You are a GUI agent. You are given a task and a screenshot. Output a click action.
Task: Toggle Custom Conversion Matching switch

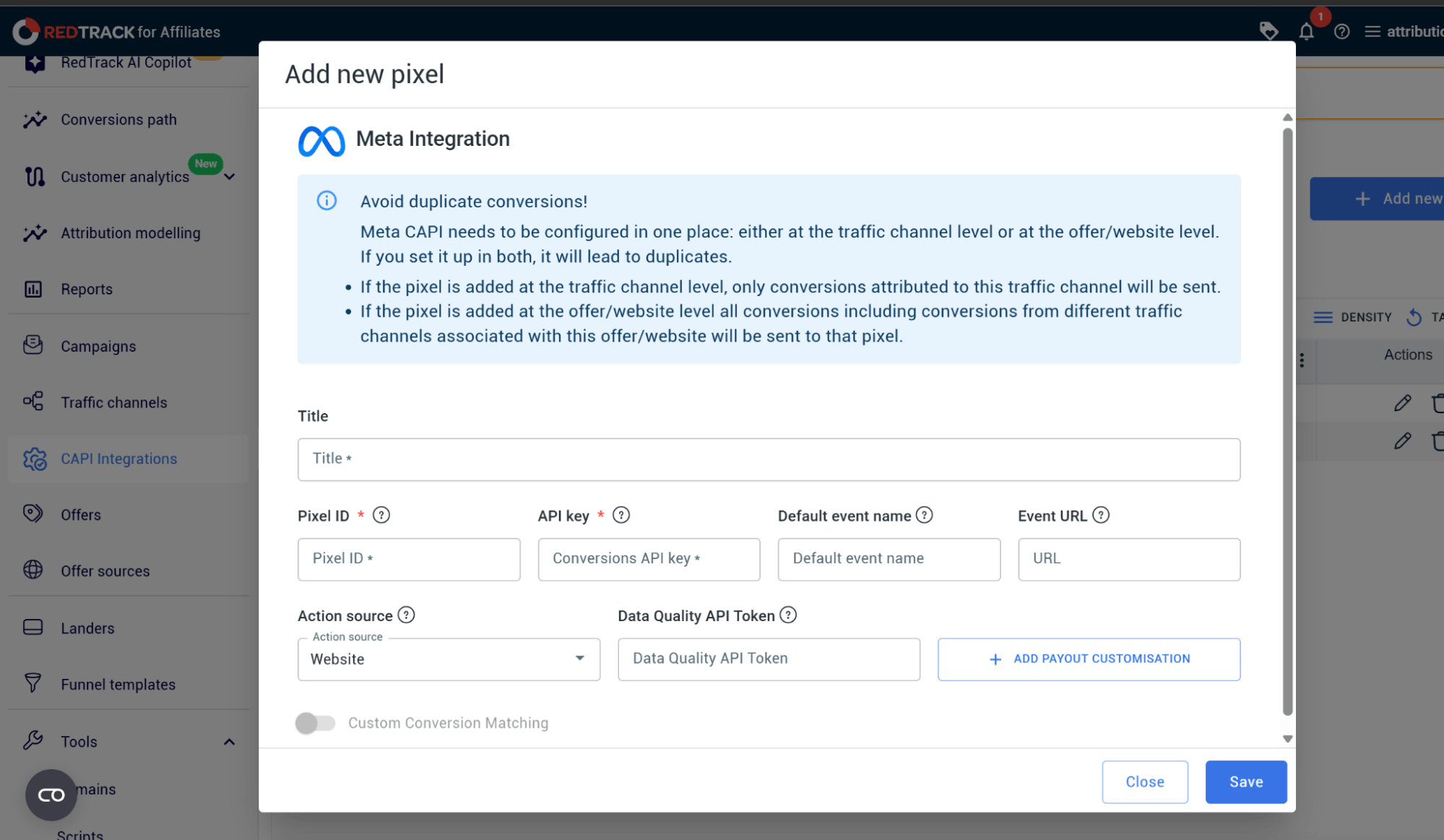tap(315, 722)
